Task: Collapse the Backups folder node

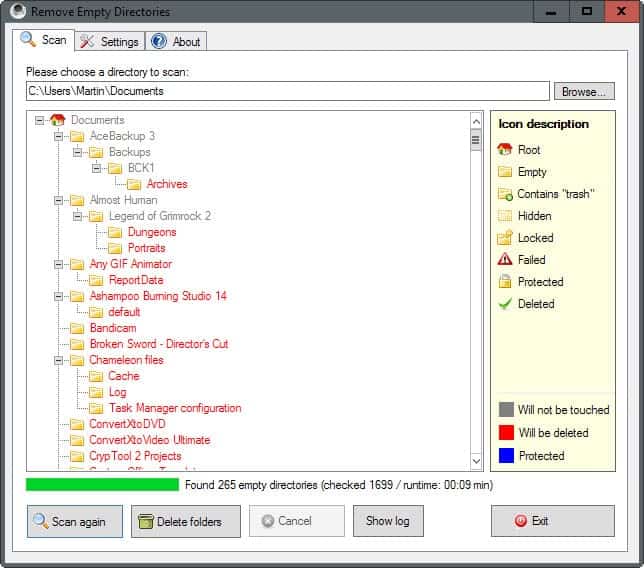Action: click(x=78, y=152)
